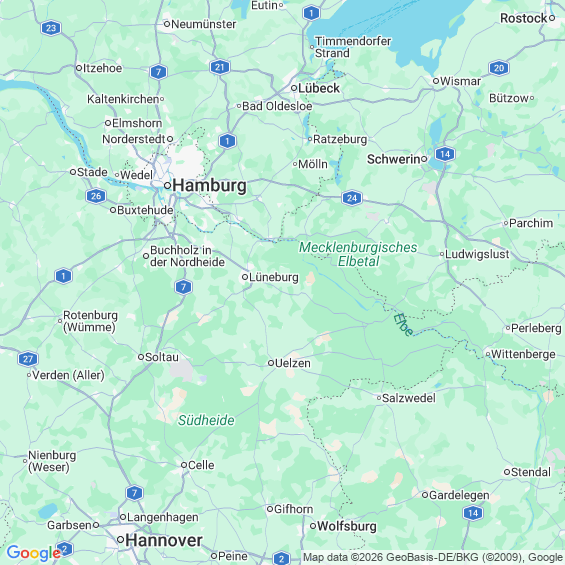This screenshot has height=565, width=565.
Task: Click the Hannover city marker dot
Action: click(121, 540)
